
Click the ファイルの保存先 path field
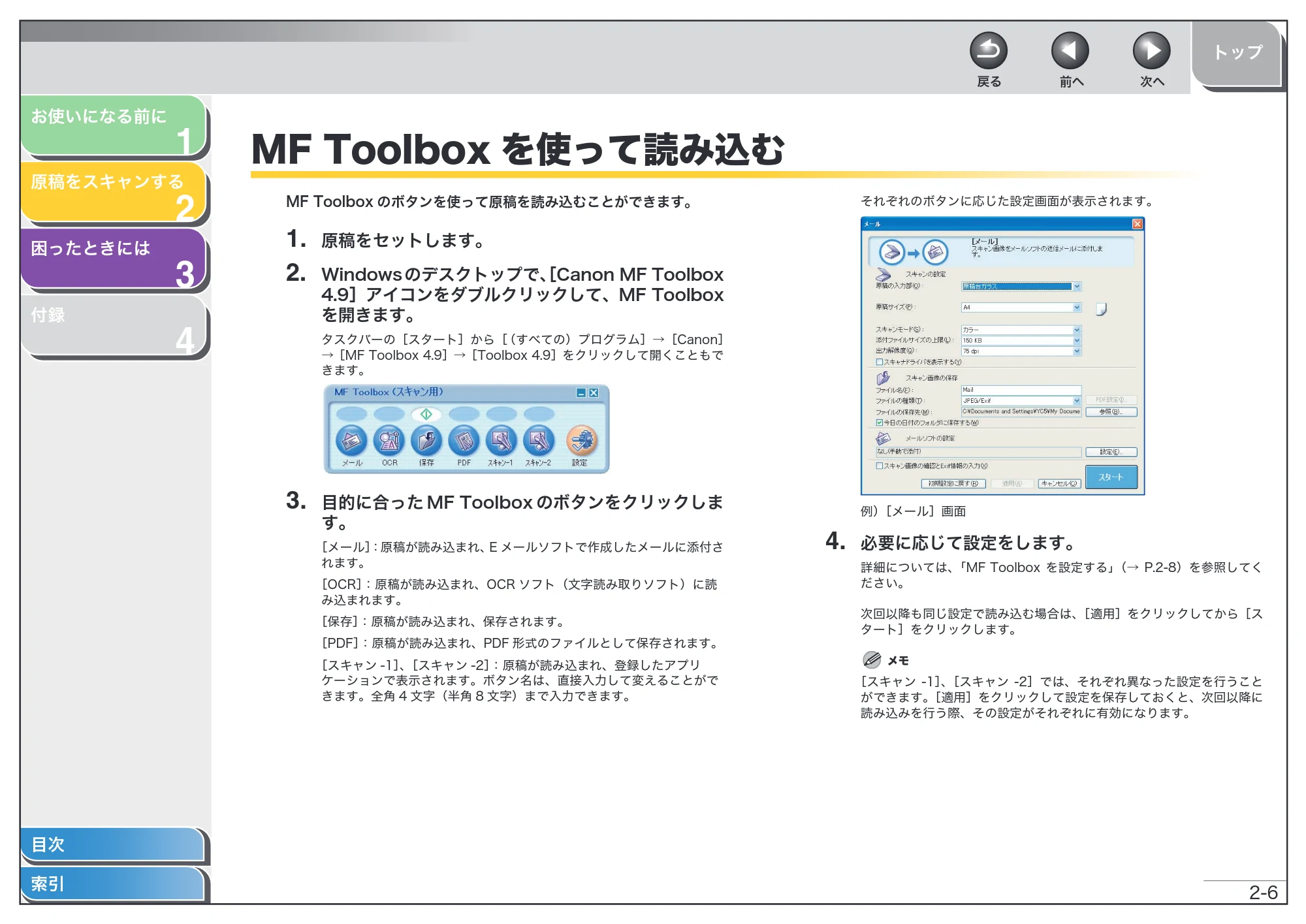(1021, 411)
